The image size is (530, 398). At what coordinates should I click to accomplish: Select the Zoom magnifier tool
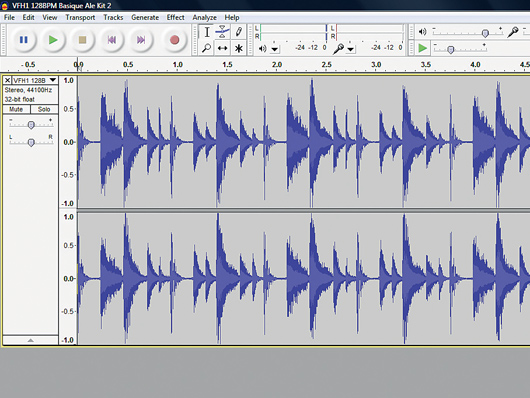pyautogui.click(x=207, y=48)
